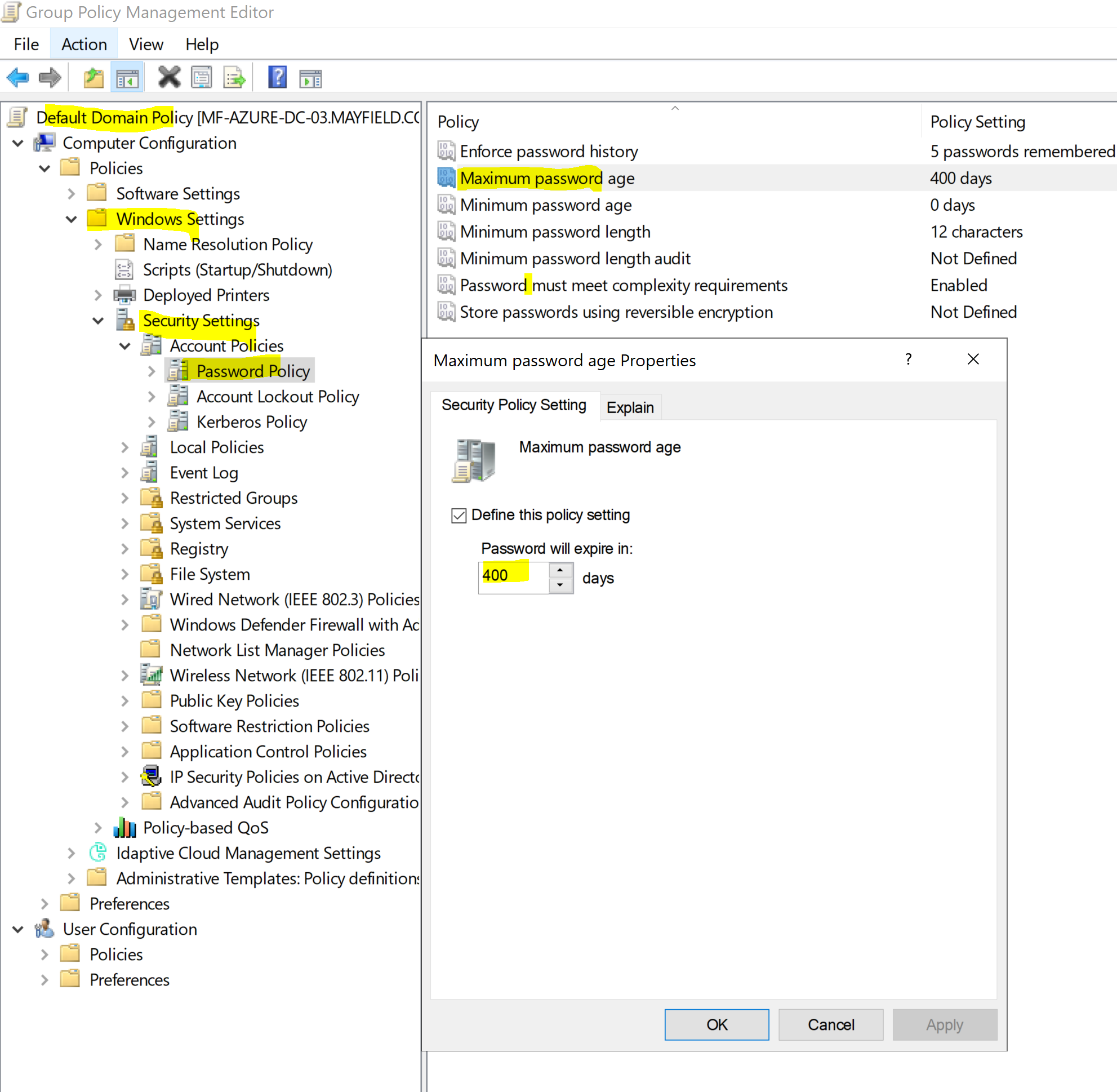Screen dimensions: 1117x1092
Task: Increase expiry days with up spinner arrow
Action: [x=560, y=570]
